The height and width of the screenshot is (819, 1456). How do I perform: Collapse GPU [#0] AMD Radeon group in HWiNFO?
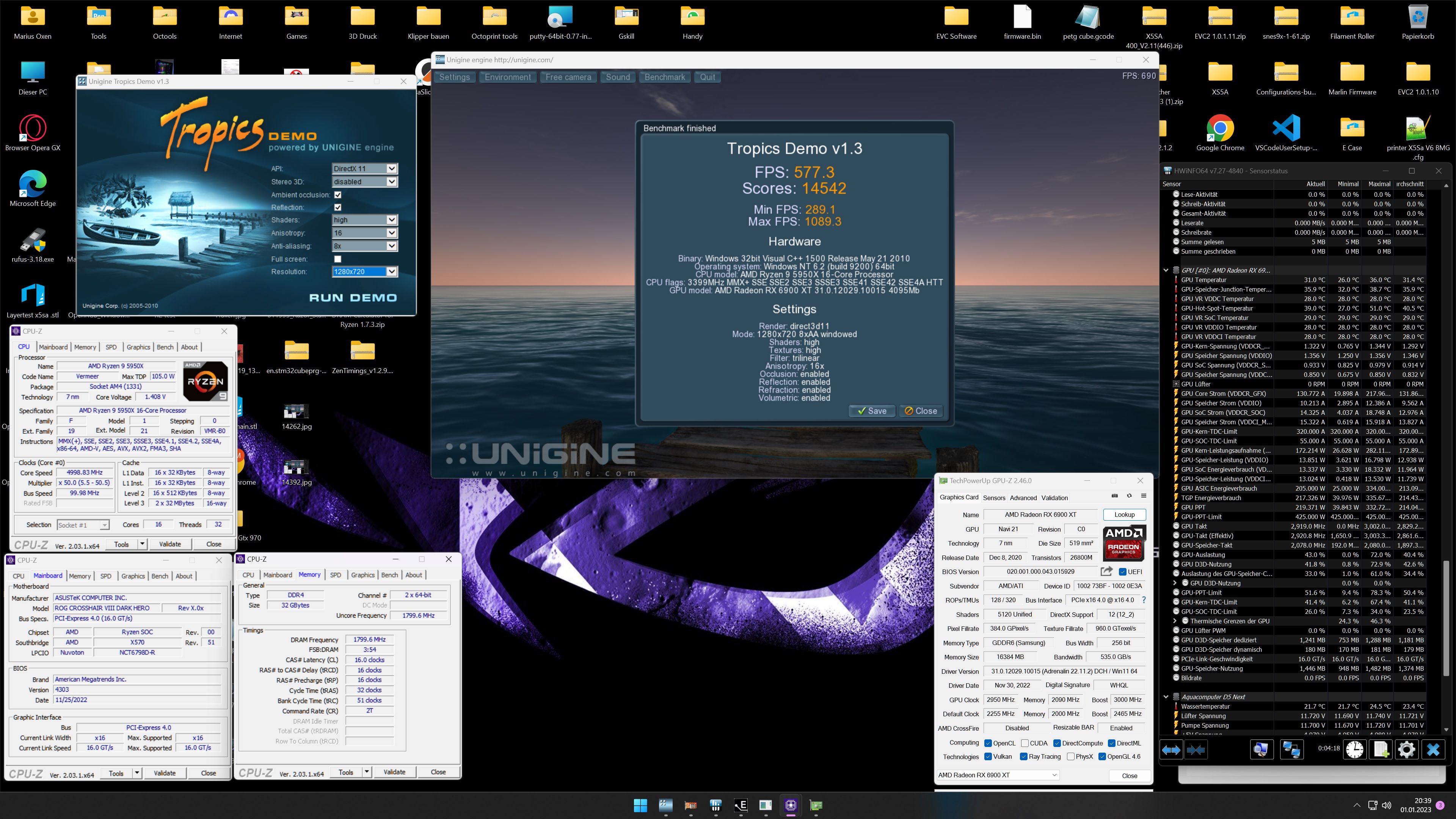1166,270
